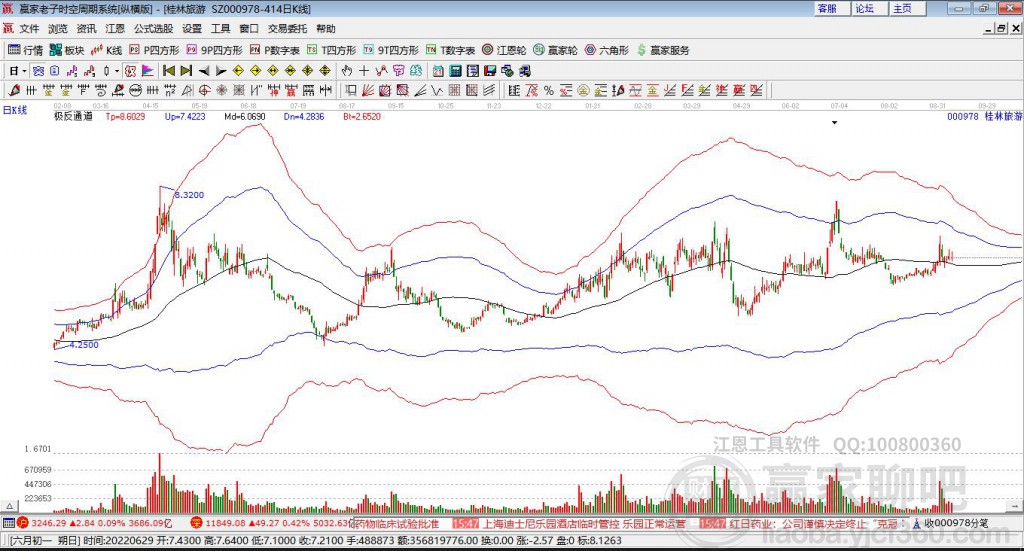The image size is (1024, 551).
Task: Open the 江恩 menu
Action: pos(115,29)
